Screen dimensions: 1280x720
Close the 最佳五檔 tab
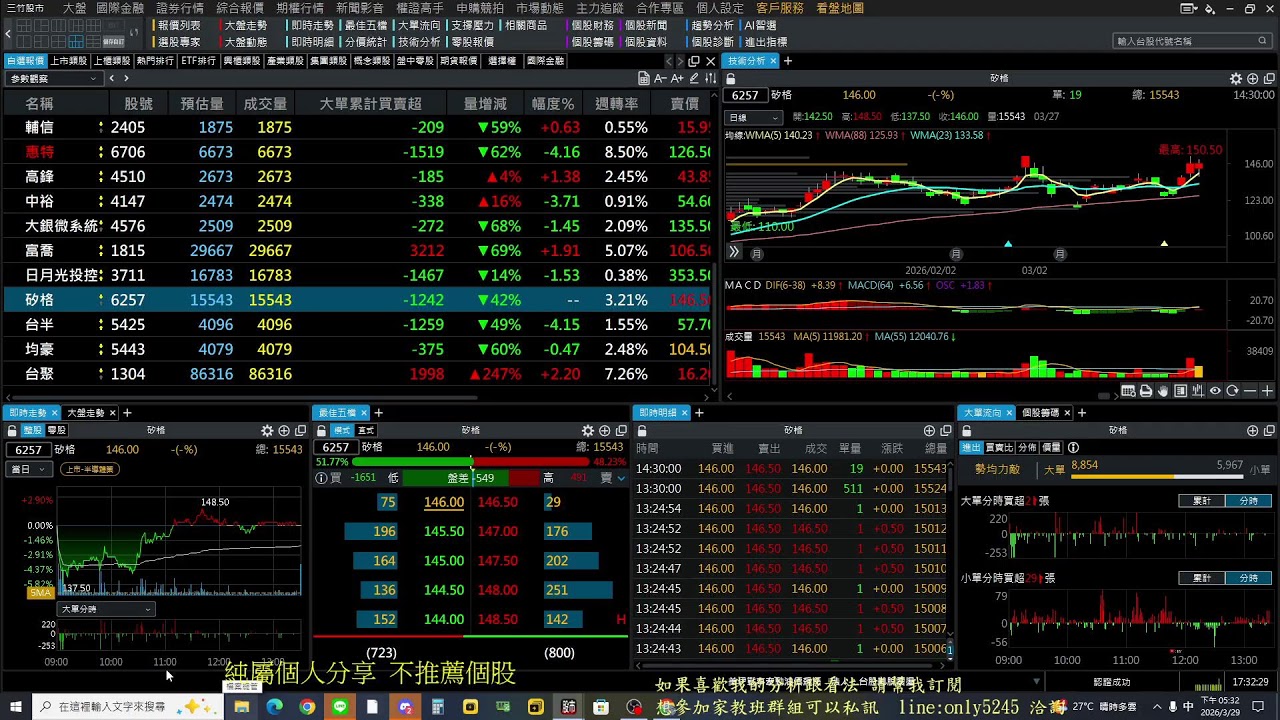click(x=364, y=413)
